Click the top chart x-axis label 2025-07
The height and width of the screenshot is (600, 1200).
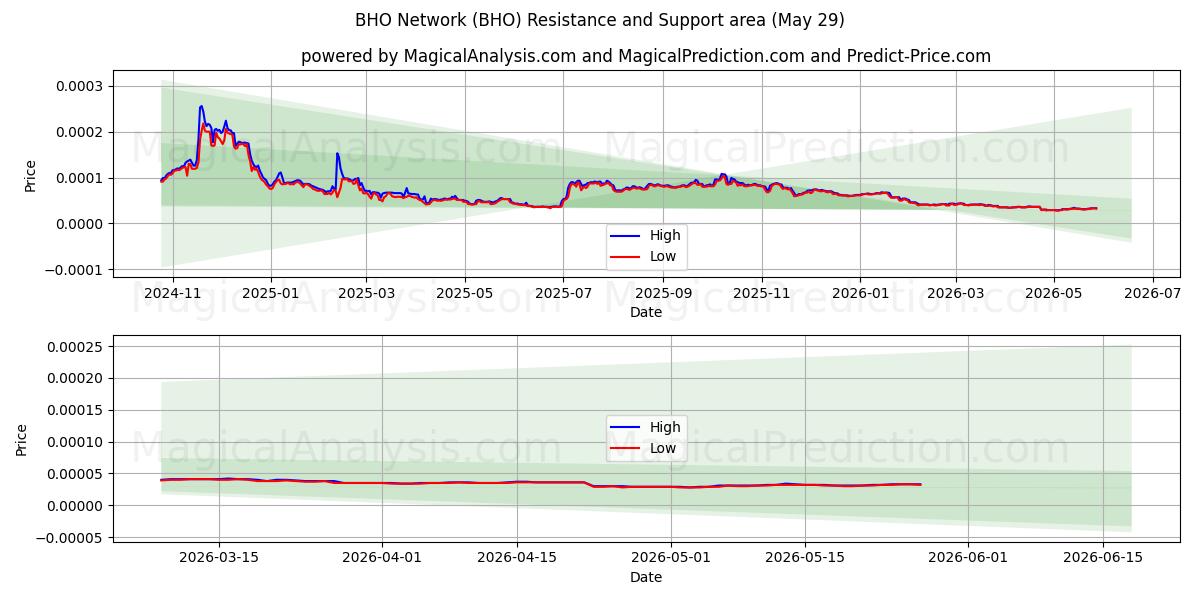pos(563,294)
